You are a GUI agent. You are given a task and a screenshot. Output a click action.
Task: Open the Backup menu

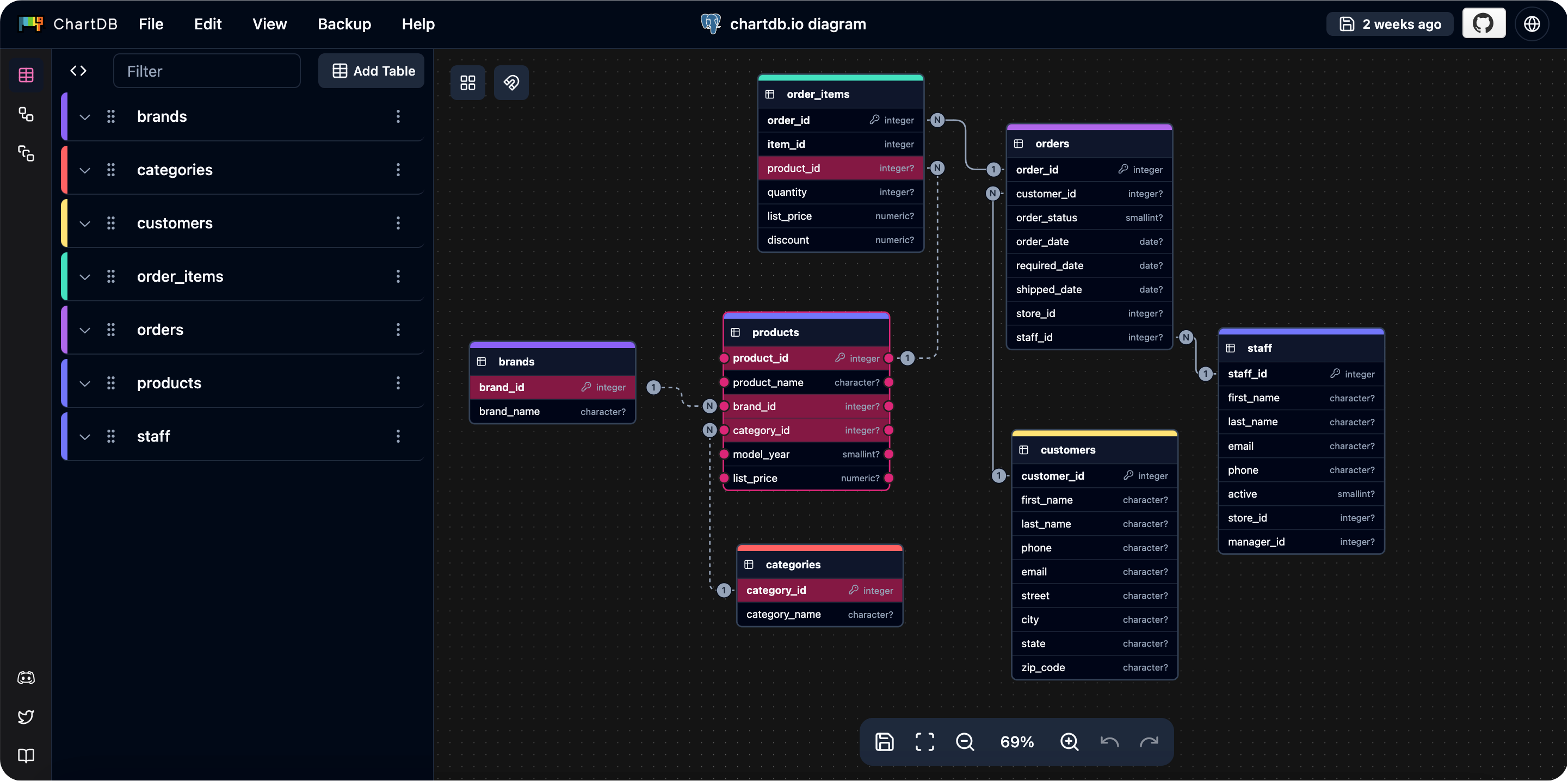344,24
